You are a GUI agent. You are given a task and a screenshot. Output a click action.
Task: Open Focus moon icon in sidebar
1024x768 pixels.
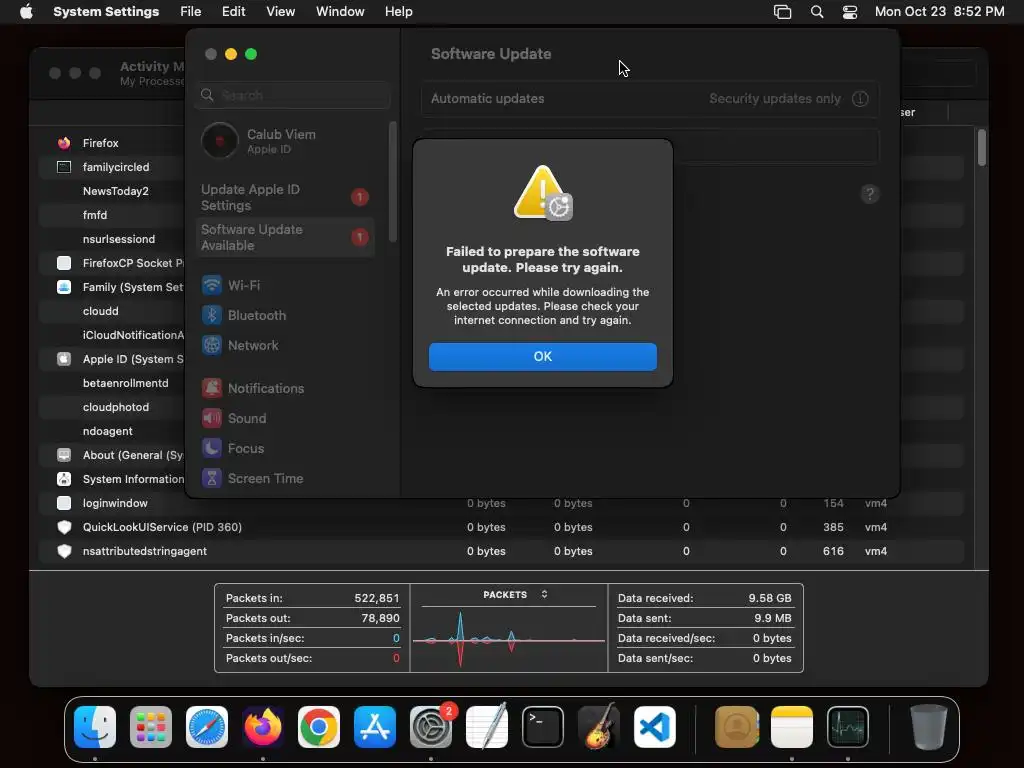(x=212, y=449)
